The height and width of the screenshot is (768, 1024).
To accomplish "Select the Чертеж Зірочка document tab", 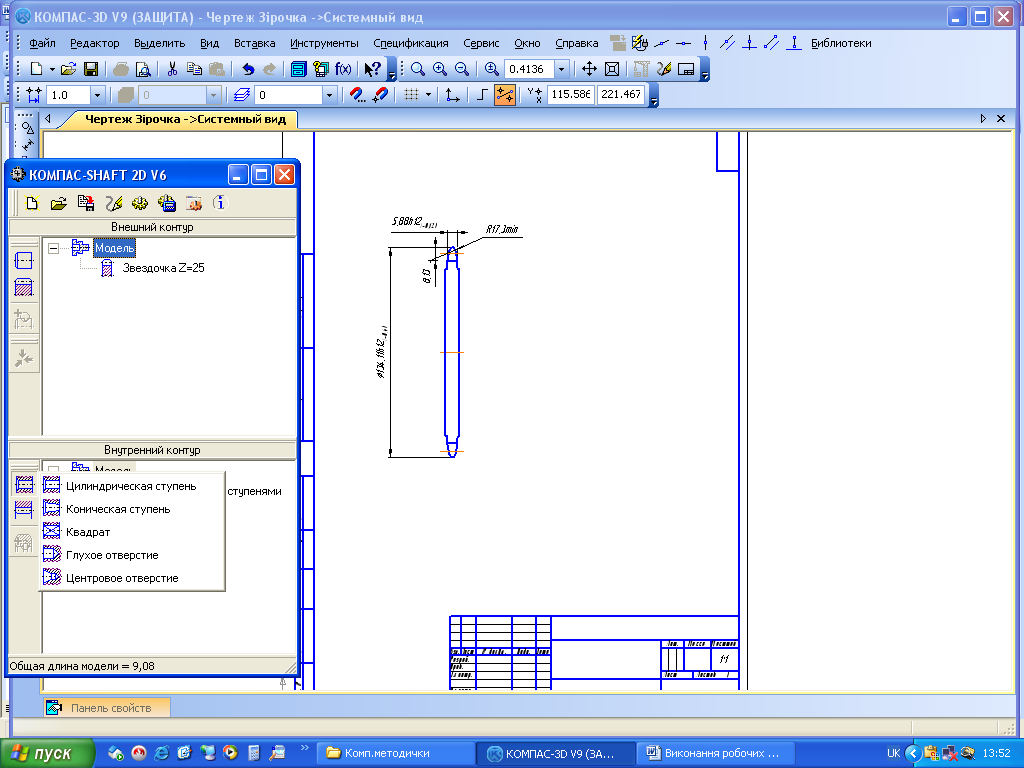I will point(185,120).
